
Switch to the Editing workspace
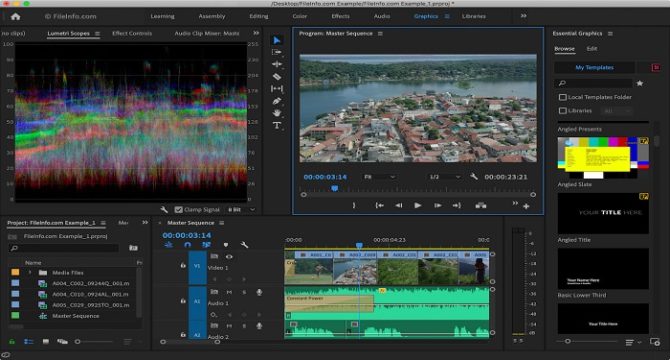259,16
